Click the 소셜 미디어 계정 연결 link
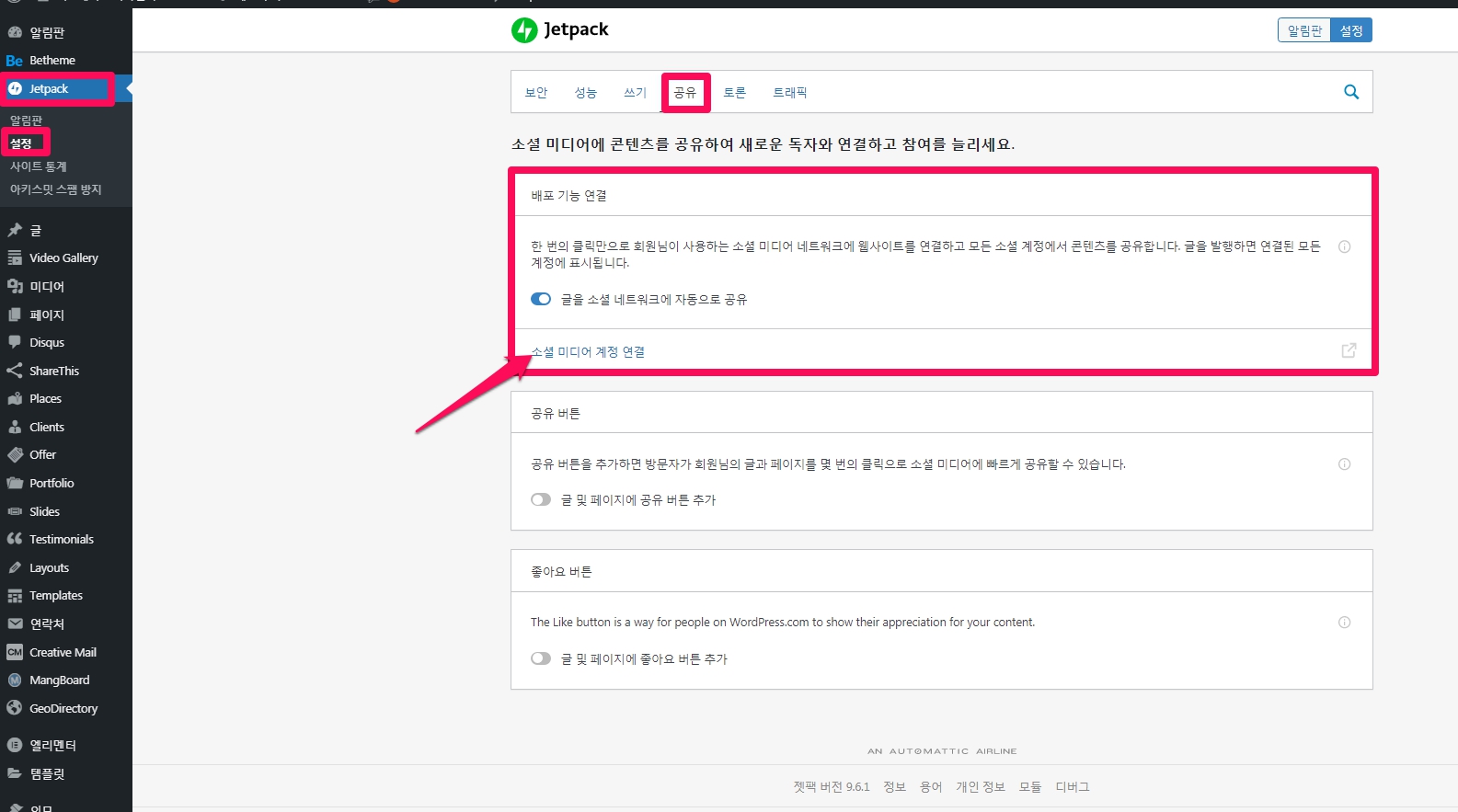The image size is (1458, 812). click(x=588, y=352)
